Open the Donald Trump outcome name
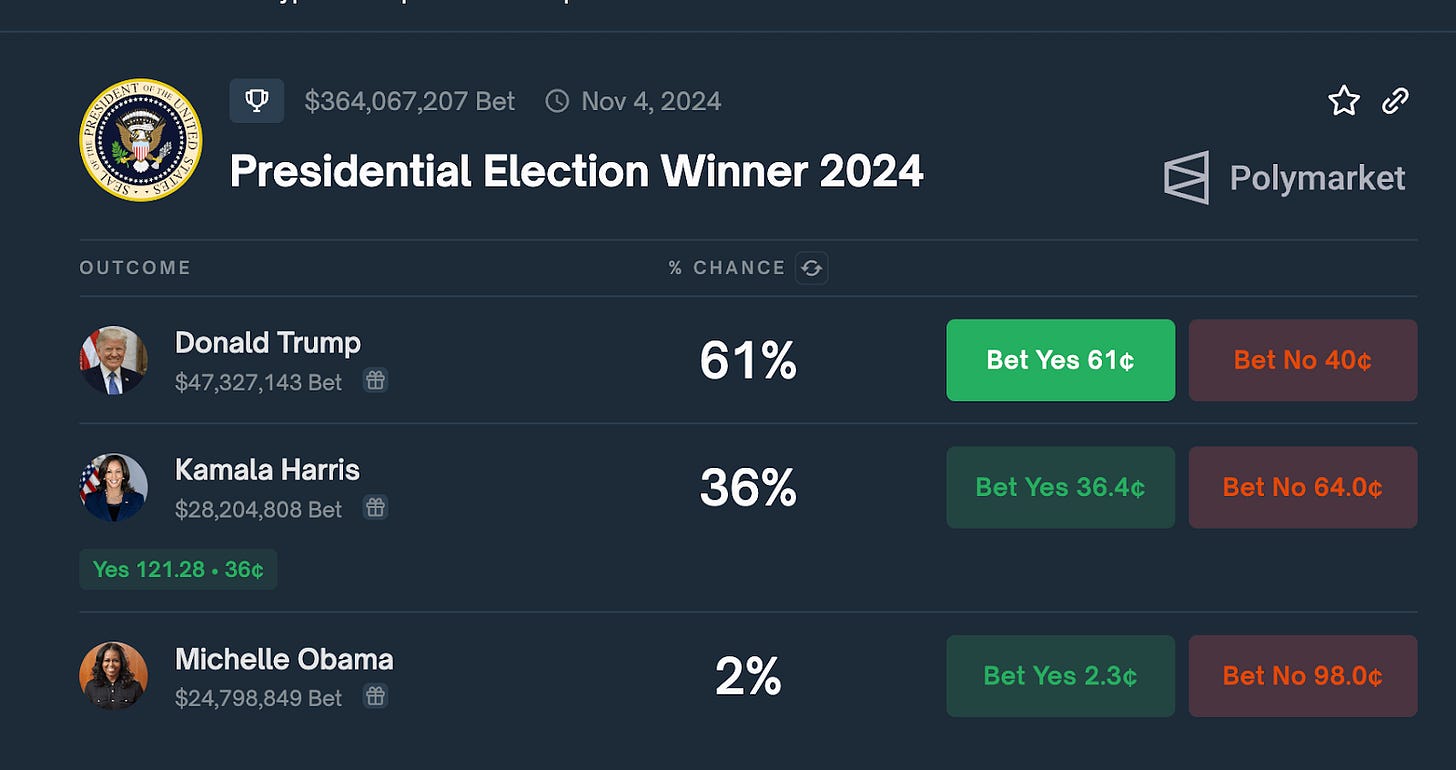The image size is (1456, 770). (267, 343)
